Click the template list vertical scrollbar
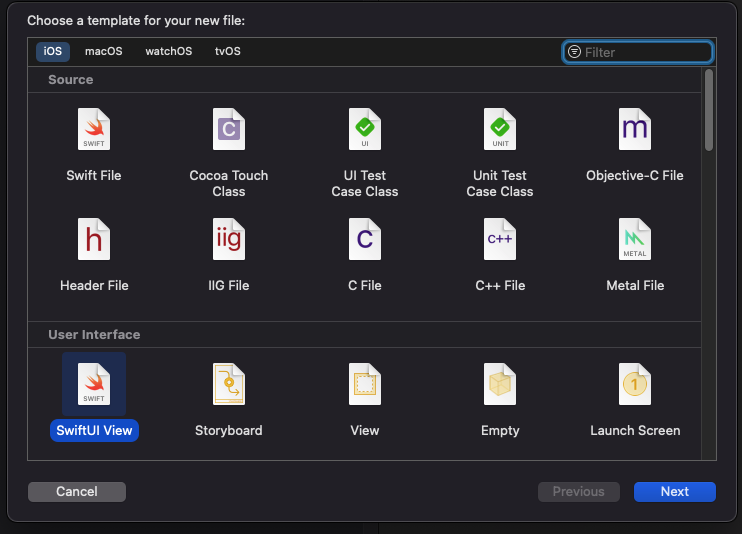Image resolution: width=742 pixels, height=534 pixels. tap(708, 110)
